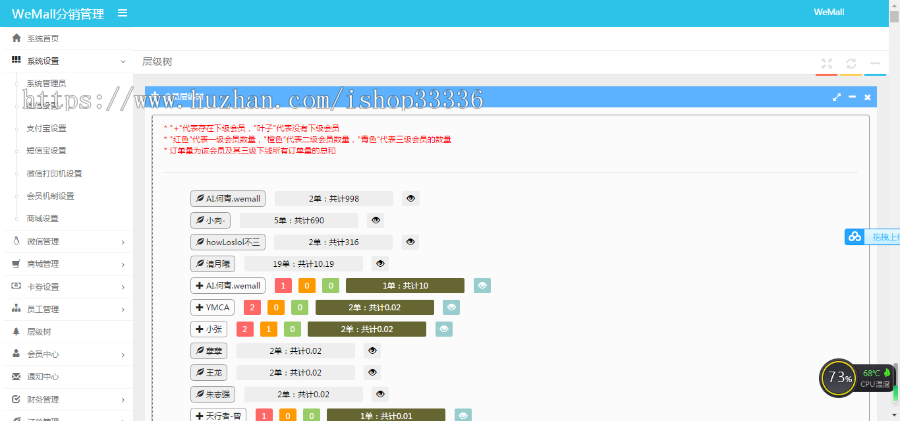Viewport: 900px width, 421px height.
Task: Minimize the blue inner panel
Action: tap(852, 97)
